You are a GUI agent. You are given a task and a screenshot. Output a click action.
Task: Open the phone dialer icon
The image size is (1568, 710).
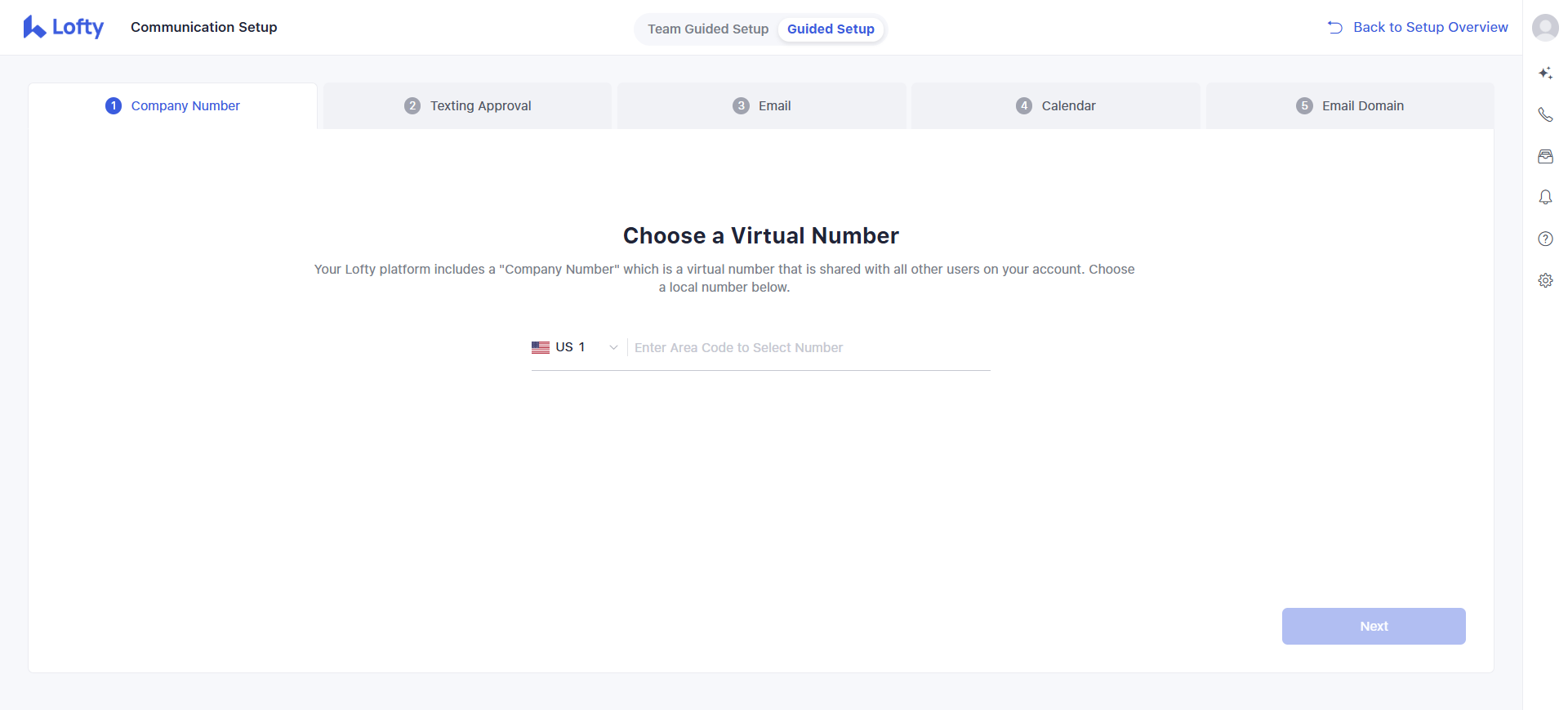click(1545, 115)
